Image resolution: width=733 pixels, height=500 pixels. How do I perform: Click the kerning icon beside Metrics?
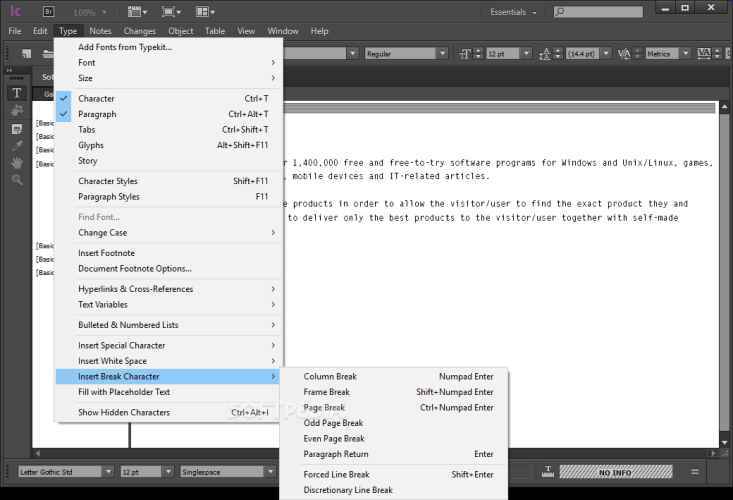point(625,53)
